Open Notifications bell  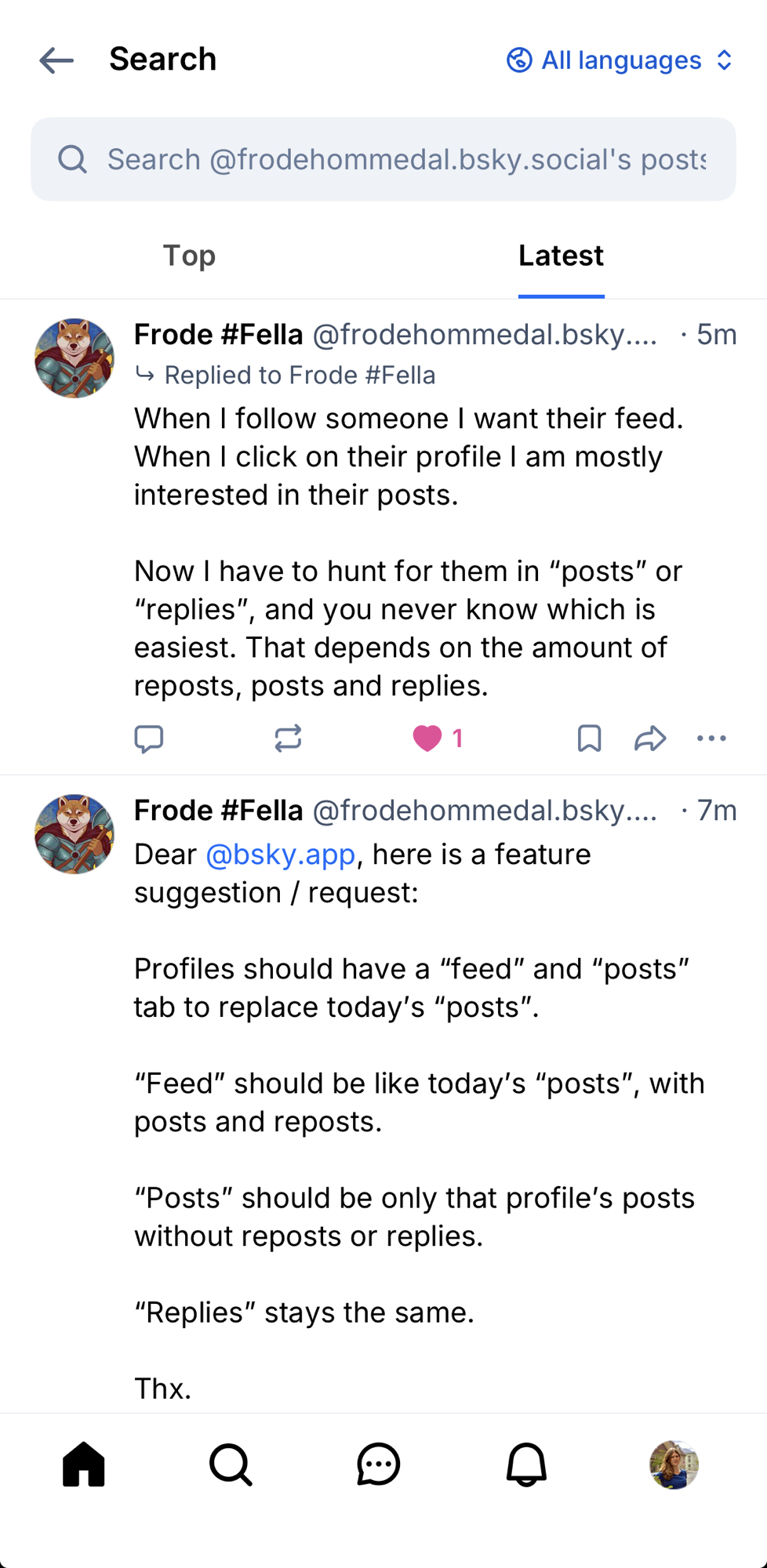tap(526, 1465)
